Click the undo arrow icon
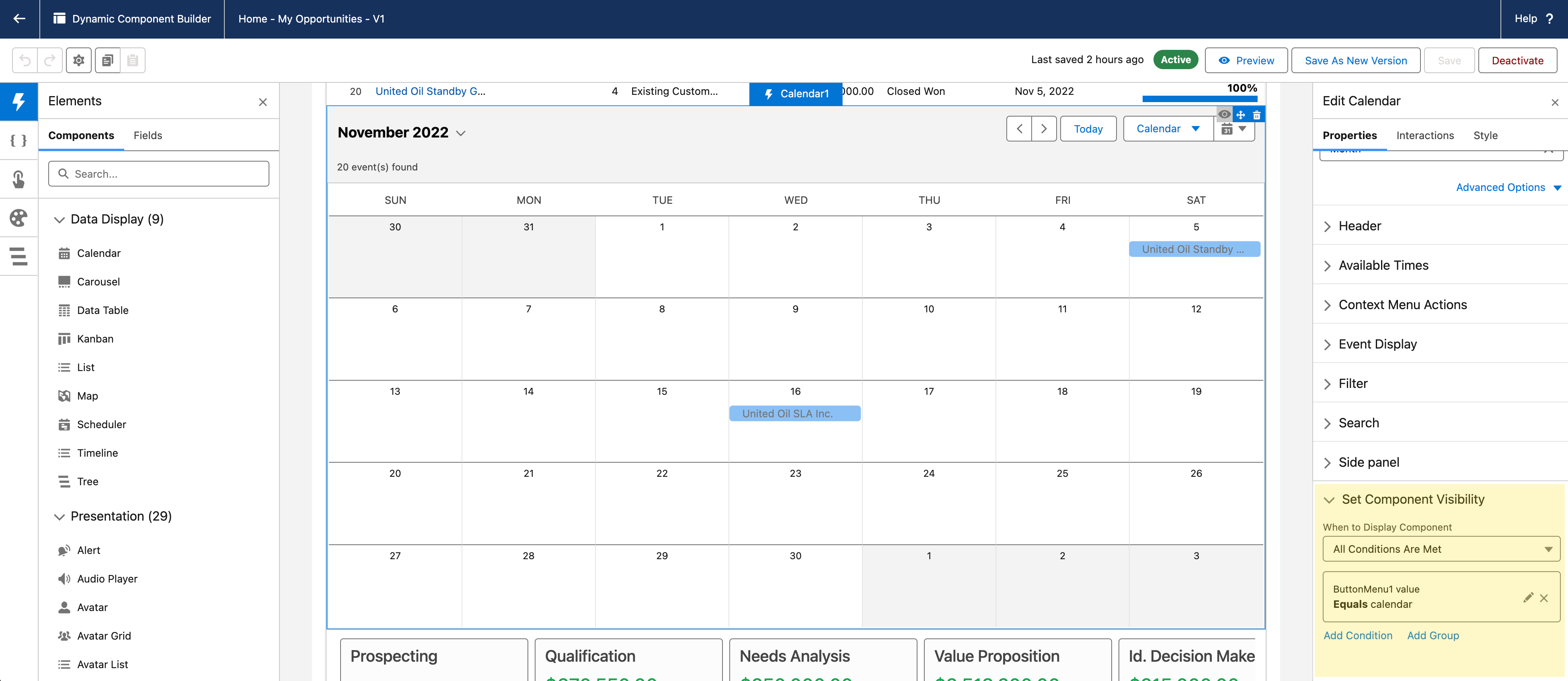Screen dimensions: 1568x681 (25, 60)
